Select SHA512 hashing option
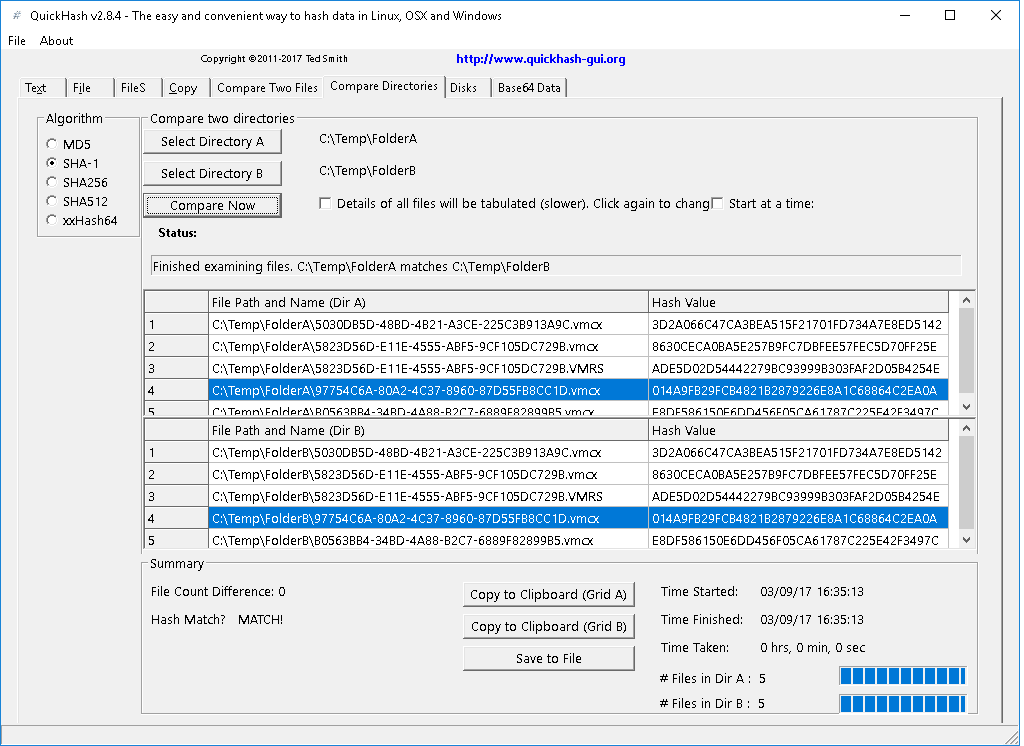 pos(51,201)
